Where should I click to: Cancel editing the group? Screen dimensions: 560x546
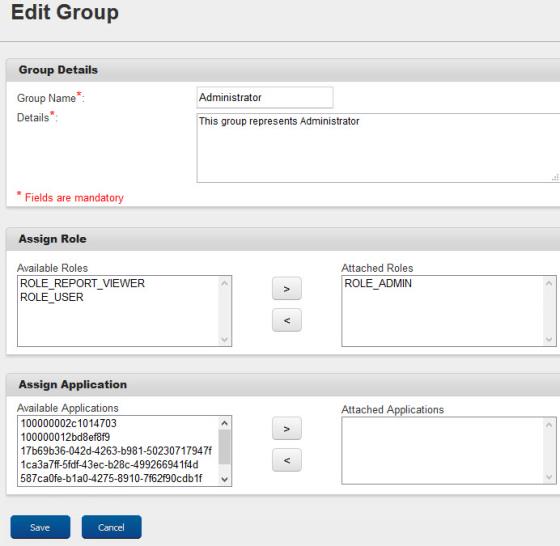(x=111, y=527)
